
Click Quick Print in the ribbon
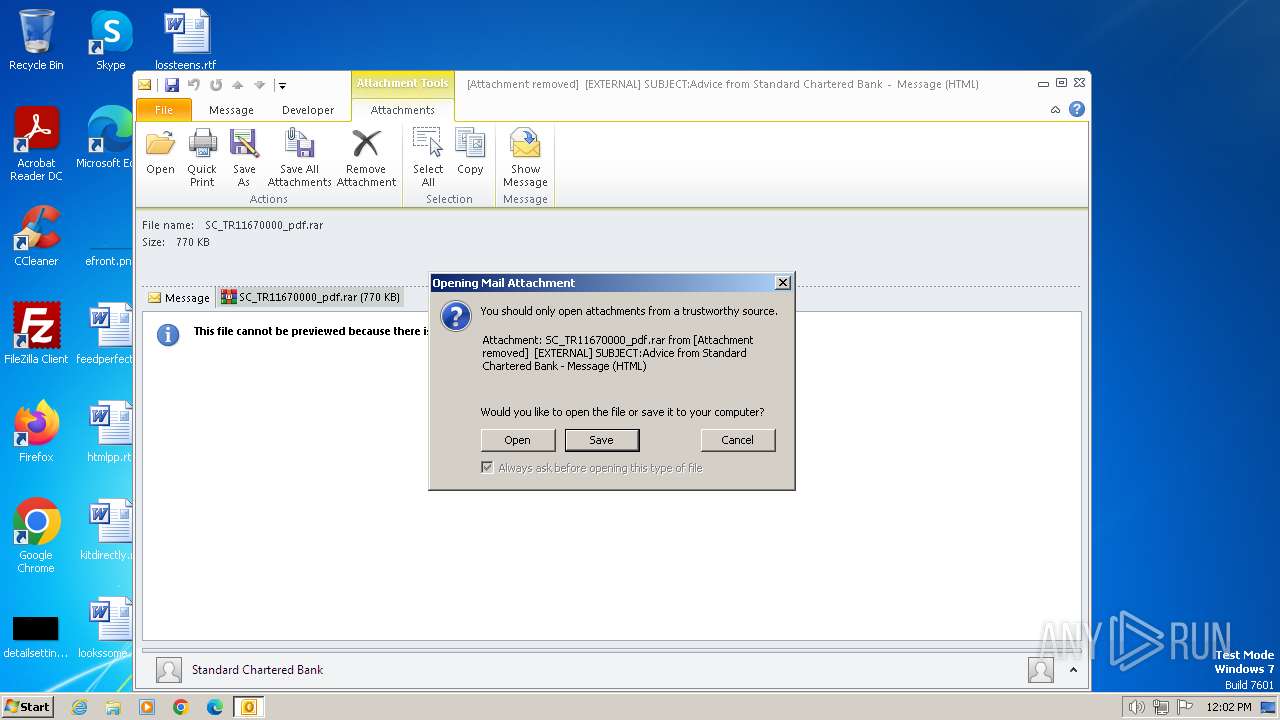[202, 157]
